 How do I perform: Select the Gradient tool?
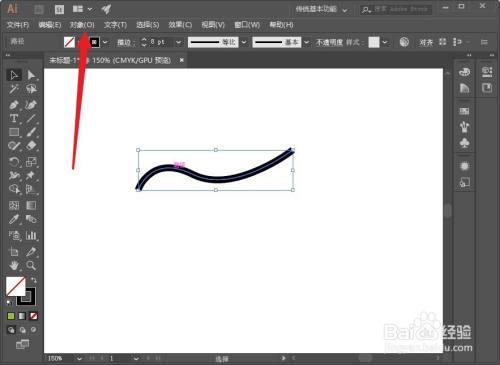[x=31, y=205]
